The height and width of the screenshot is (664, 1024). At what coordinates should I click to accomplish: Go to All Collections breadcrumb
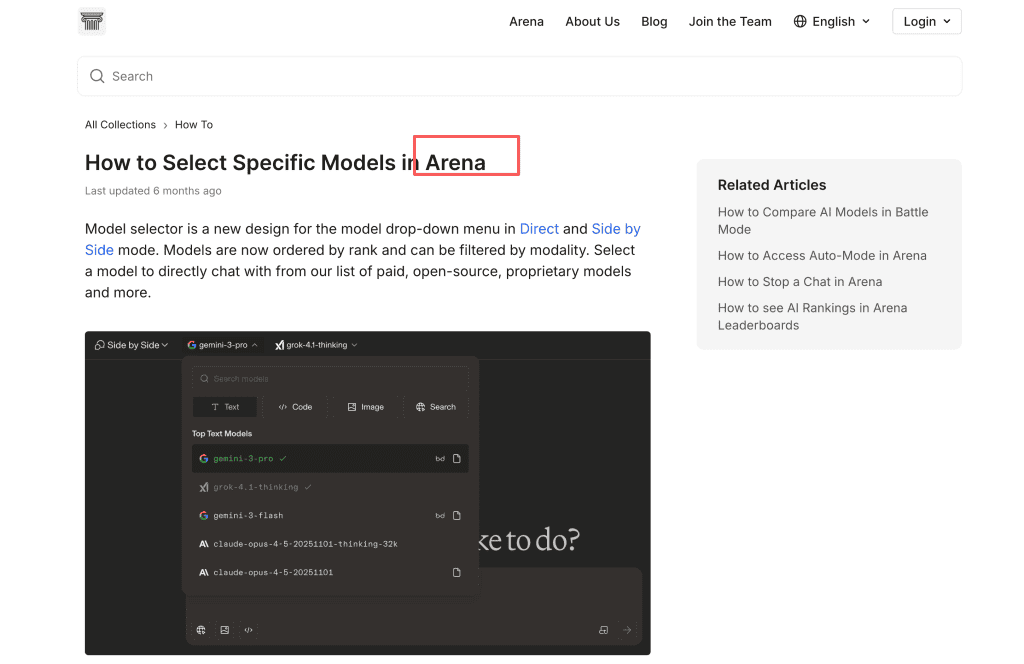pyautogui.click(x=120, y=125)
